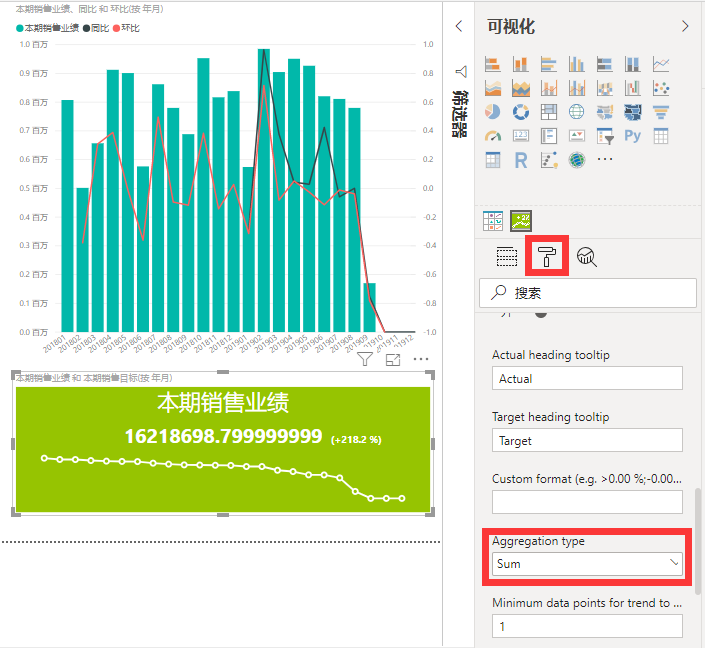
Task: Open the Fields tab of visualization pane
Action: 507,256
